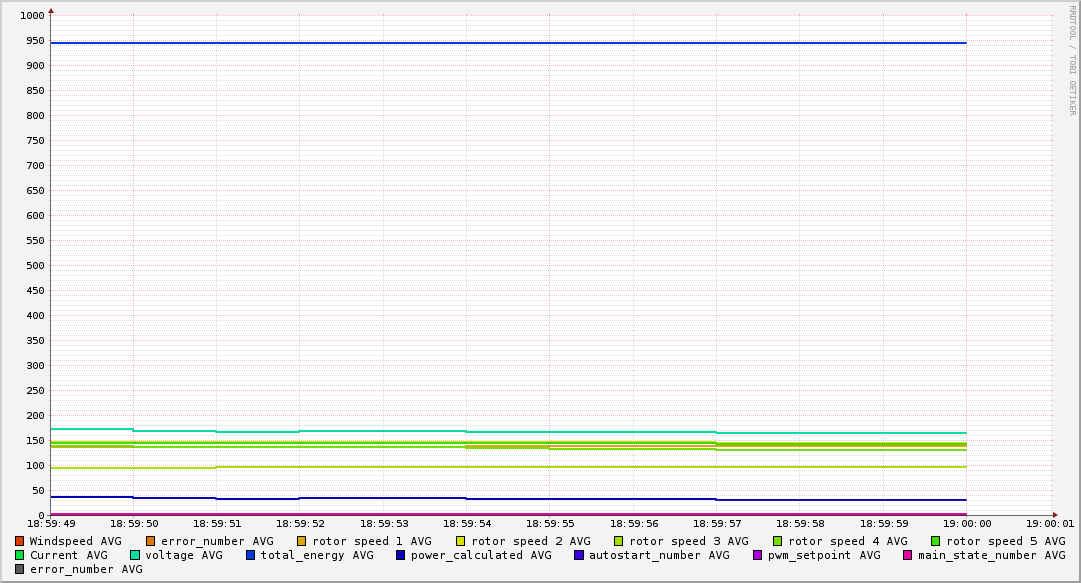The width and height of the screenshot is (1081, 583).
Task: Click the 18:59:55 time axis label
Action: [x=549, y=523]
